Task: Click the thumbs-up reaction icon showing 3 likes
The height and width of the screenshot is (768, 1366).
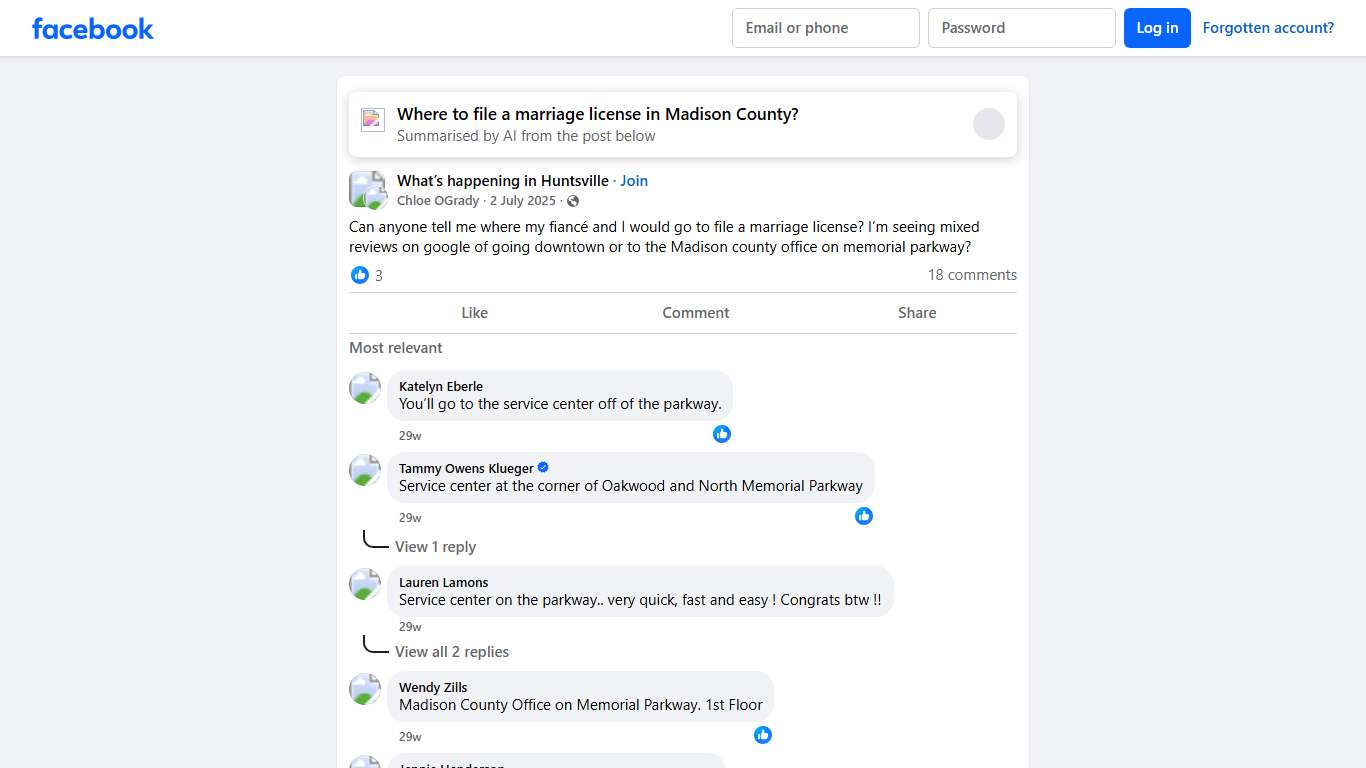Action: click(x=360, y=275)
